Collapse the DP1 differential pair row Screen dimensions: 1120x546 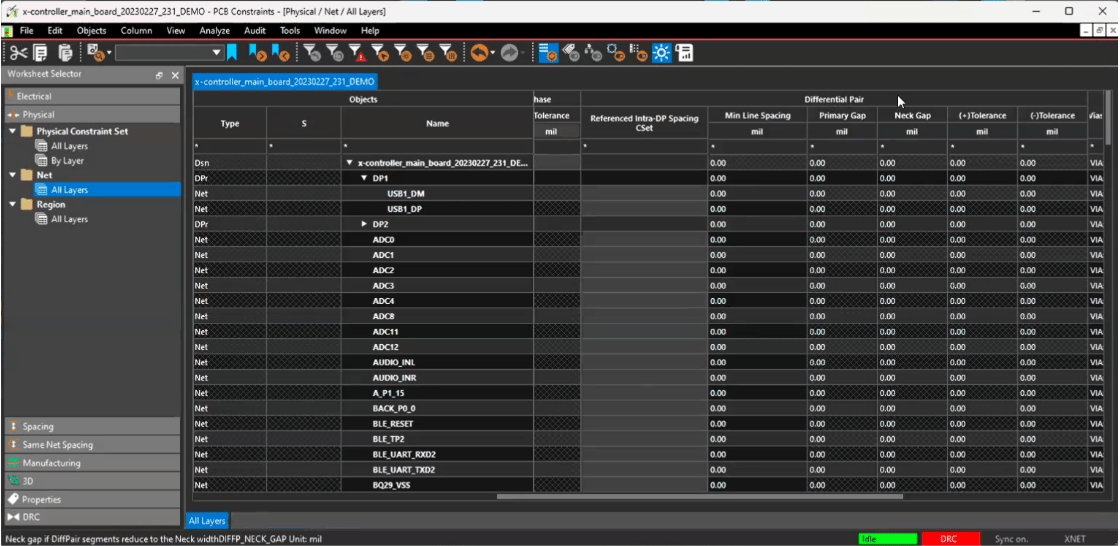(364, 178)
